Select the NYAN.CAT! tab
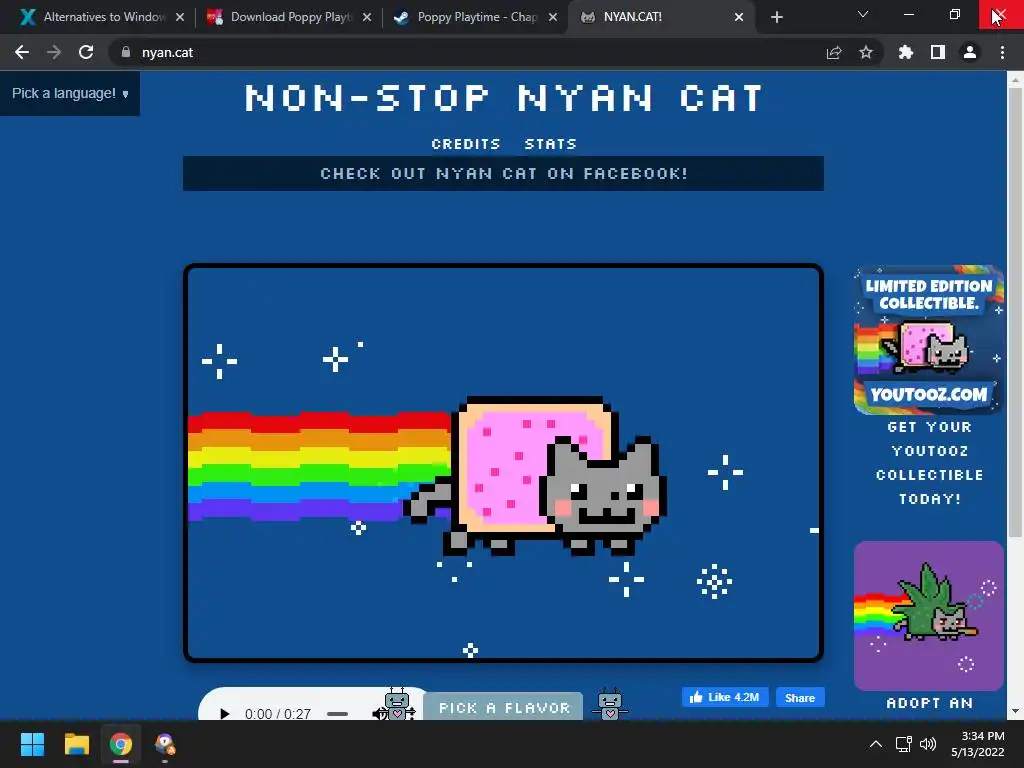The height and width of the screenshot is (768, 1024). coord(662,17)
